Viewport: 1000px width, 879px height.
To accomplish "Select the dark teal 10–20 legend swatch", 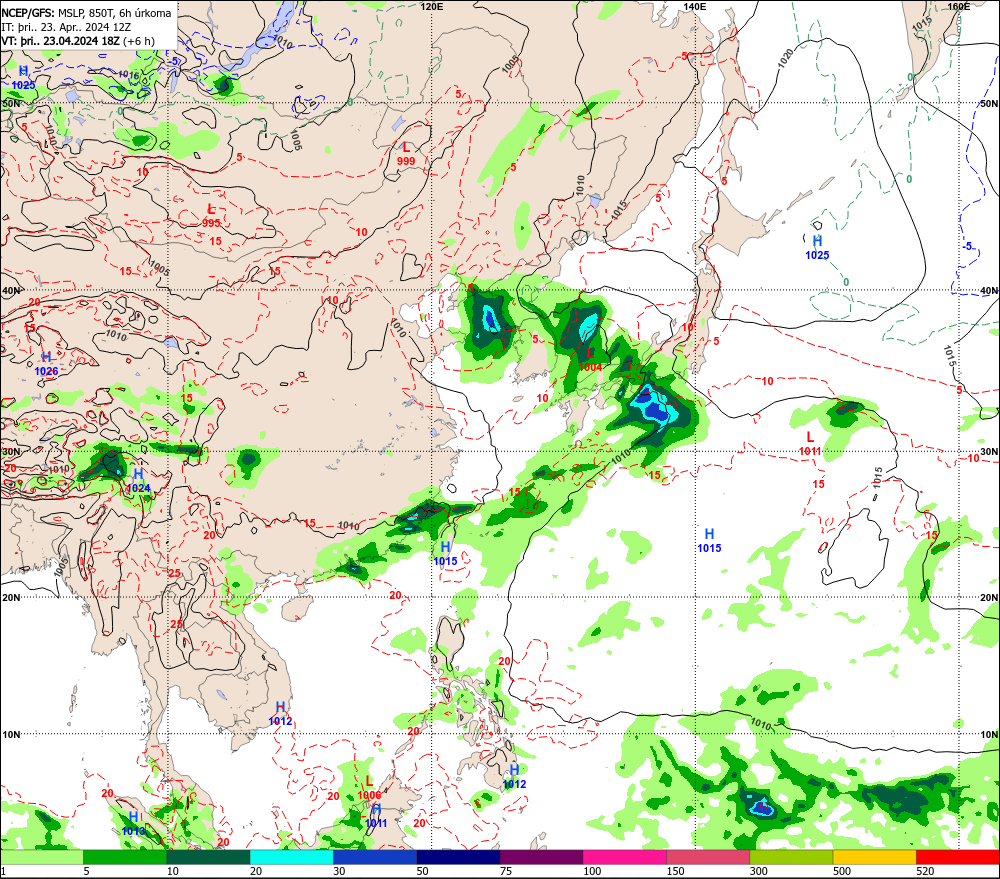I will tap(208, 857).
